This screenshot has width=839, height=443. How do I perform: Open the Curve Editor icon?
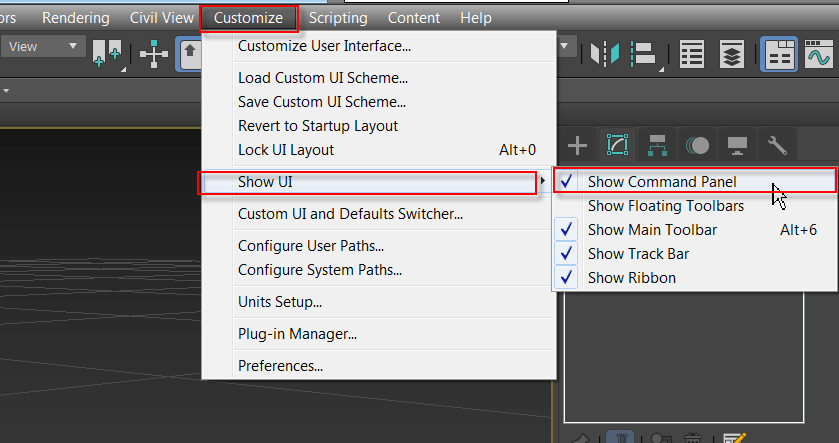(x=818, y=54)
